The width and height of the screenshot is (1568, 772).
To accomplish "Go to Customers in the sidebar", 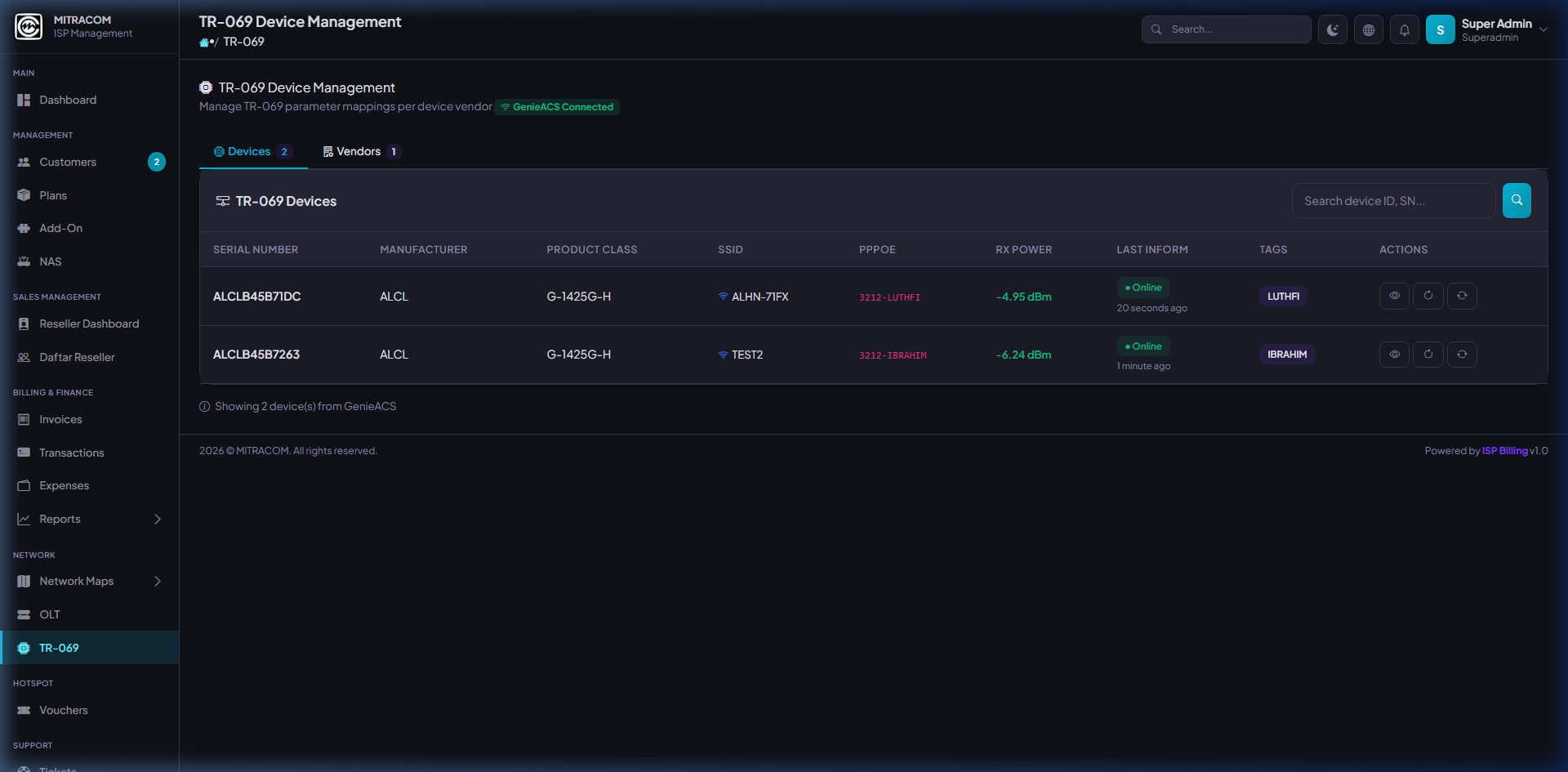I will [68, 162].
